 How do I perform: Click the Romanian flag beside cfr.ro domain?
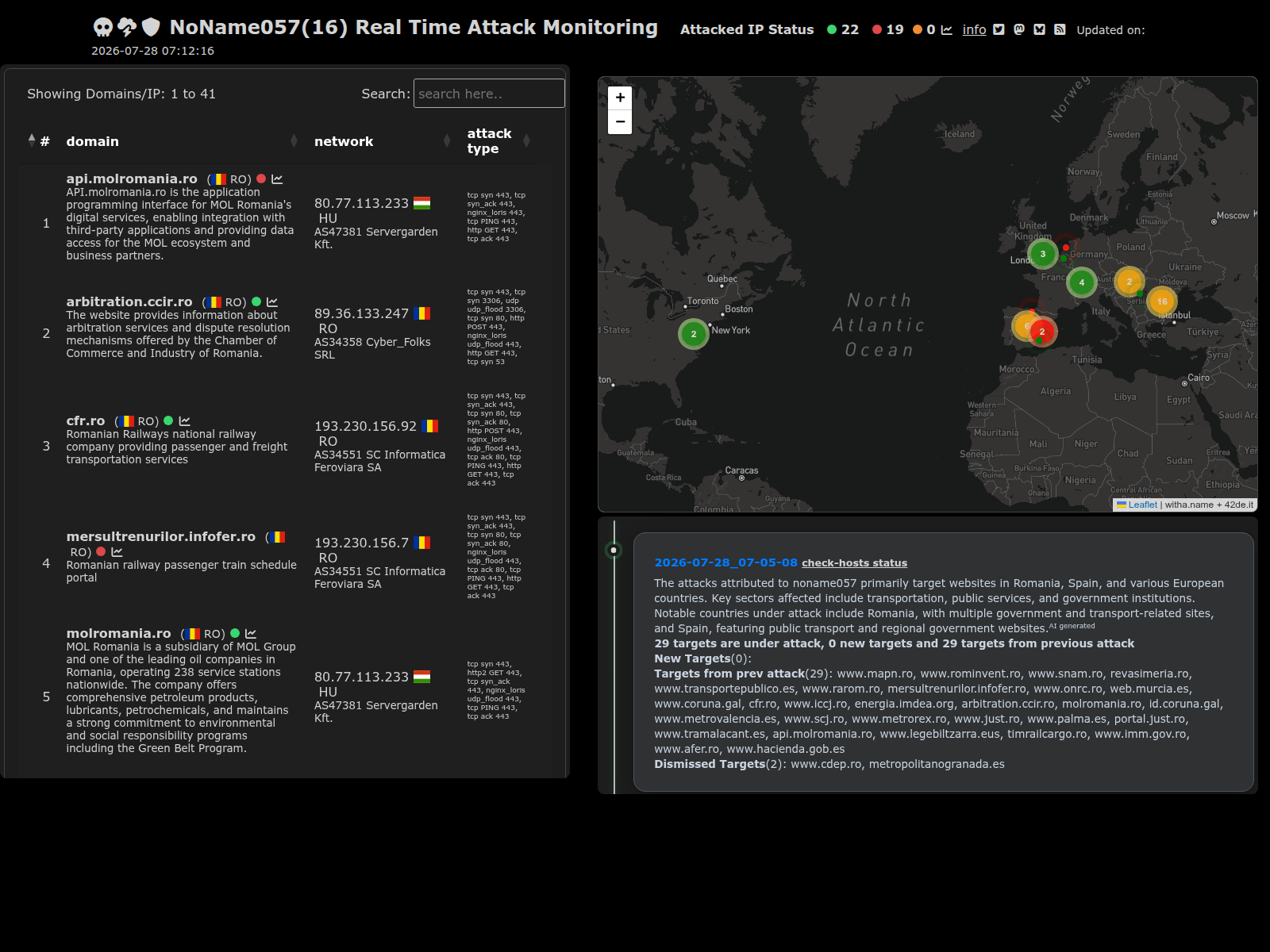(126, 421)
